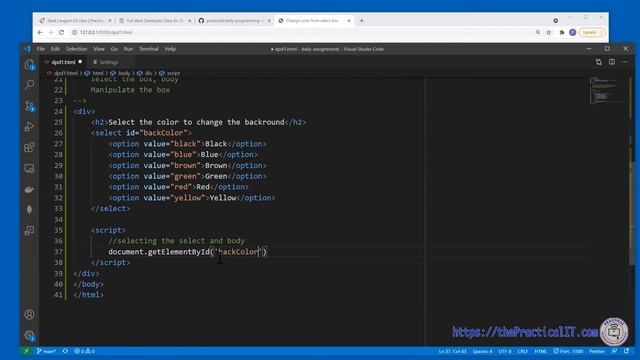Open the Help menu
This screenshot has width=640, height=360.
170,49
